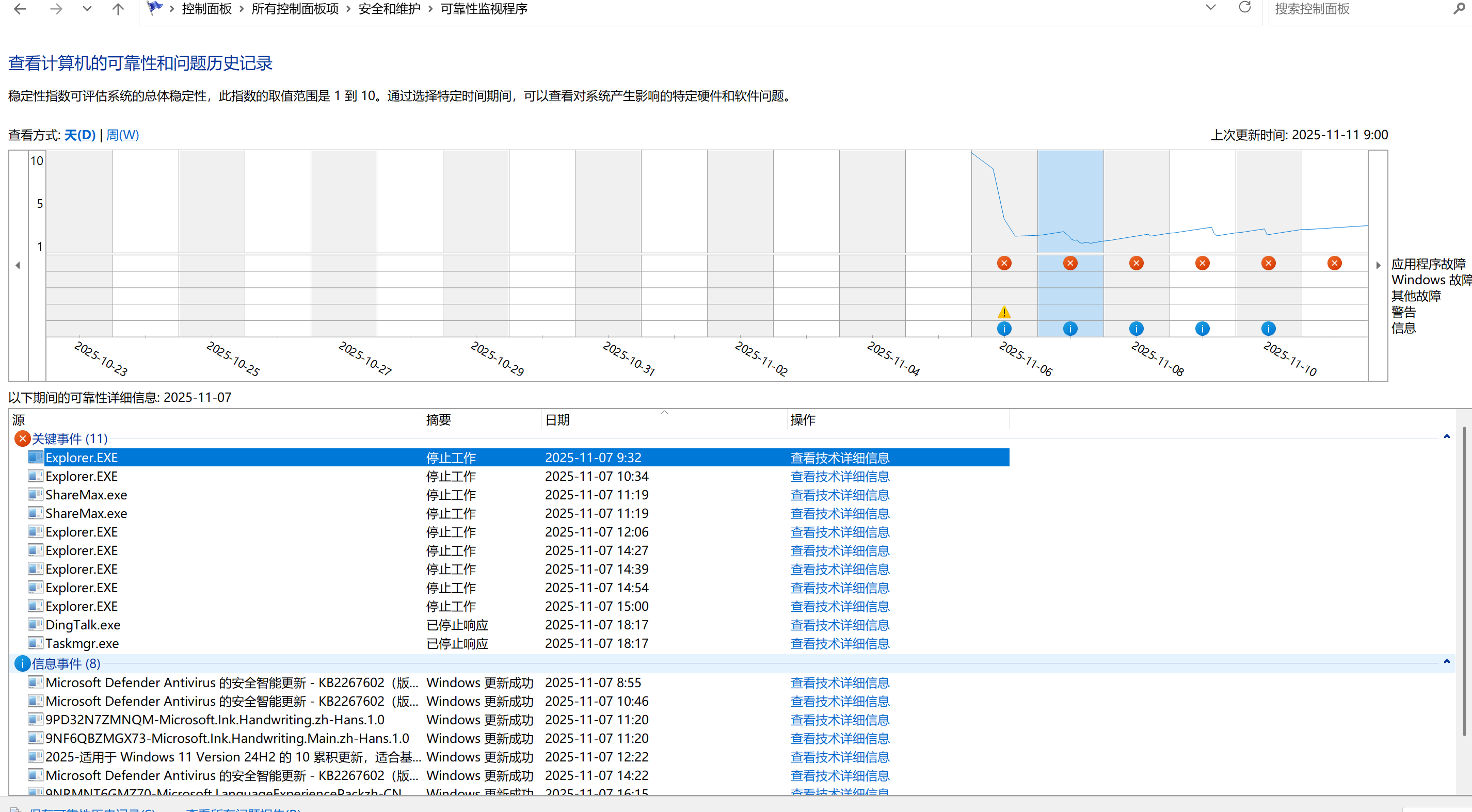Click information icon for 2025-11-07

pos(1070,328)
